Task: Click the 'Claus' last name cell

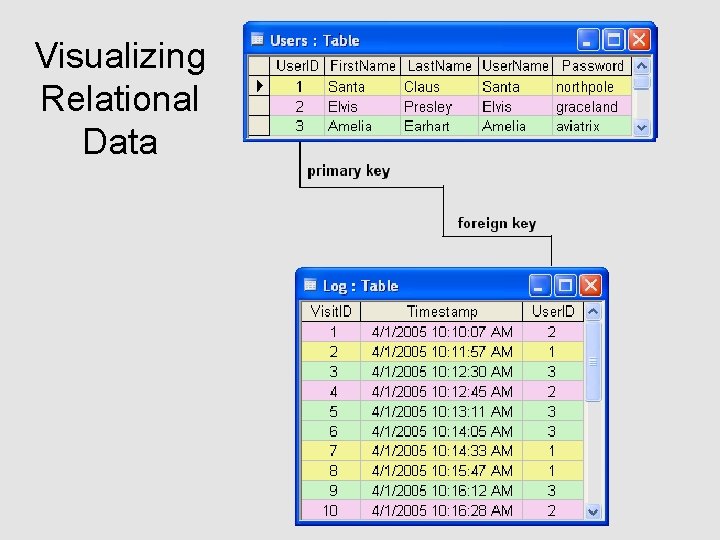Action: point(439,86)
